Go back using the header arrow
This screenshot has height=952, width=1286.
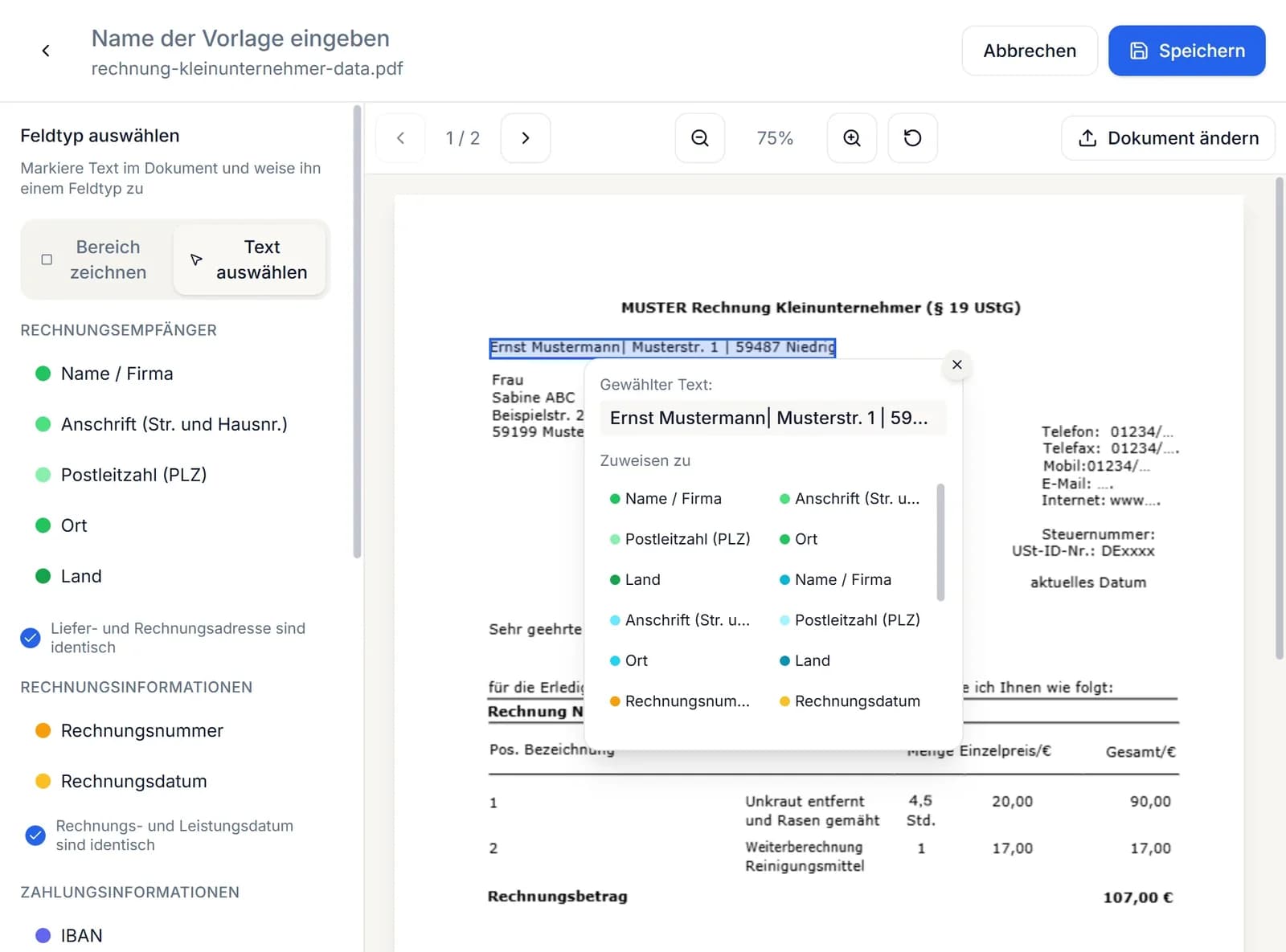pyautogui.click(x=46, y=51)
